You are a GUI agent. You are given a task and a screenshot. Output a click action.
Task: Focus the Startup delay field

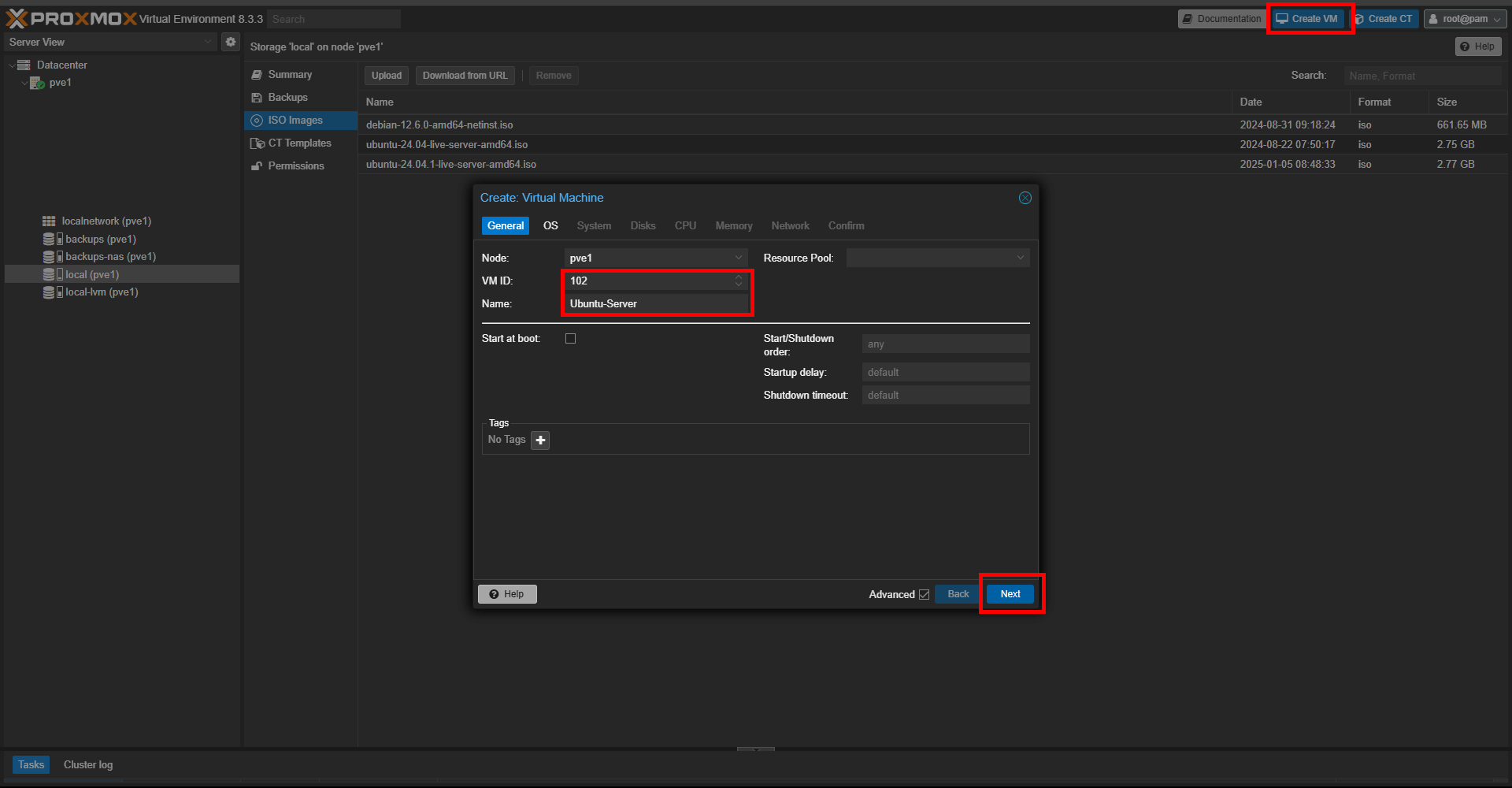[x=946, y=372]
